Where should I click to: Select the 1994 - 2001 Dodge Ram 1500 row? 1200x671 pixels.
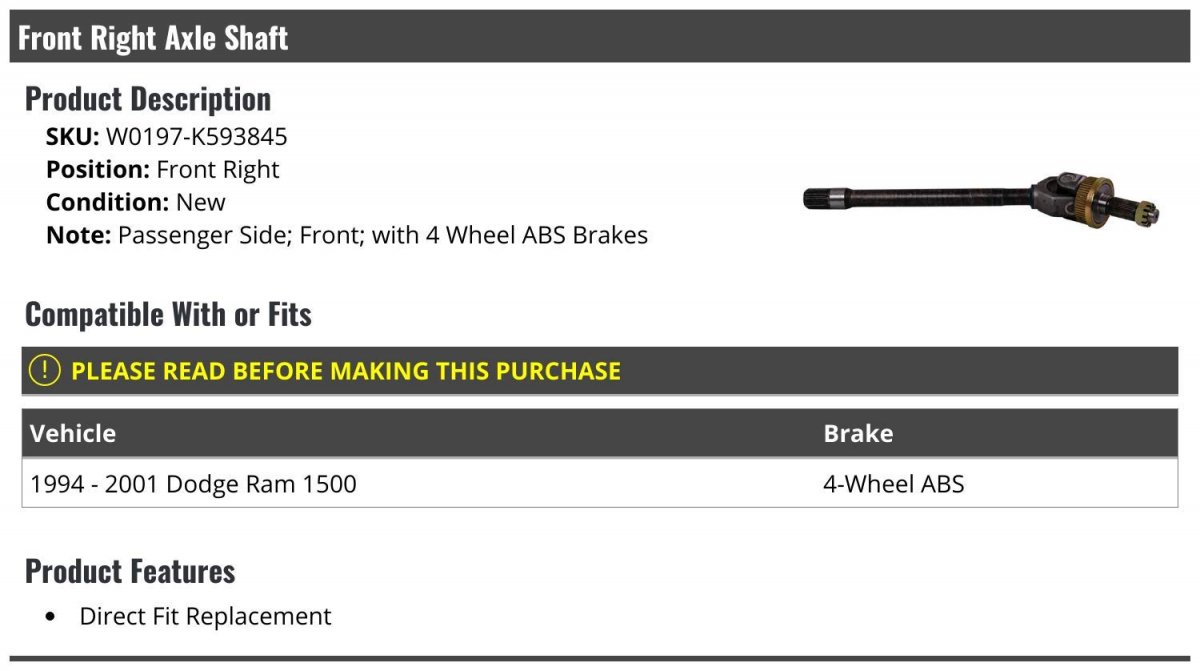tap(600, 484)
